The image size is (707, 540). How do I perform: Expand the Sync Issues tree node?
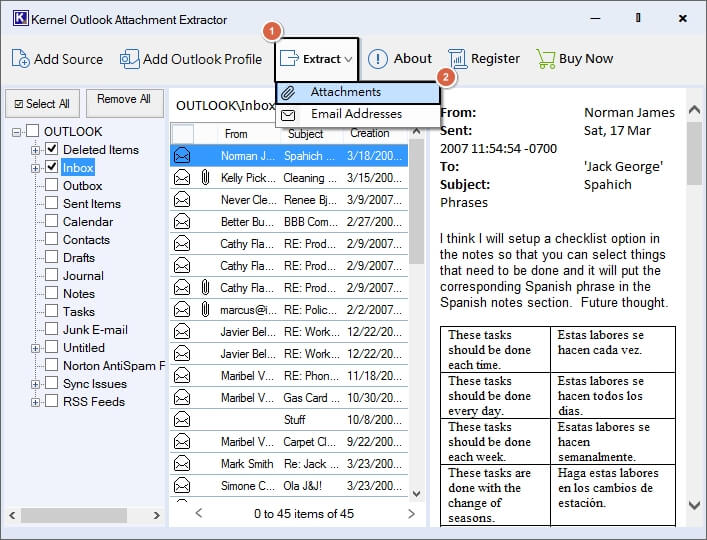35,384
